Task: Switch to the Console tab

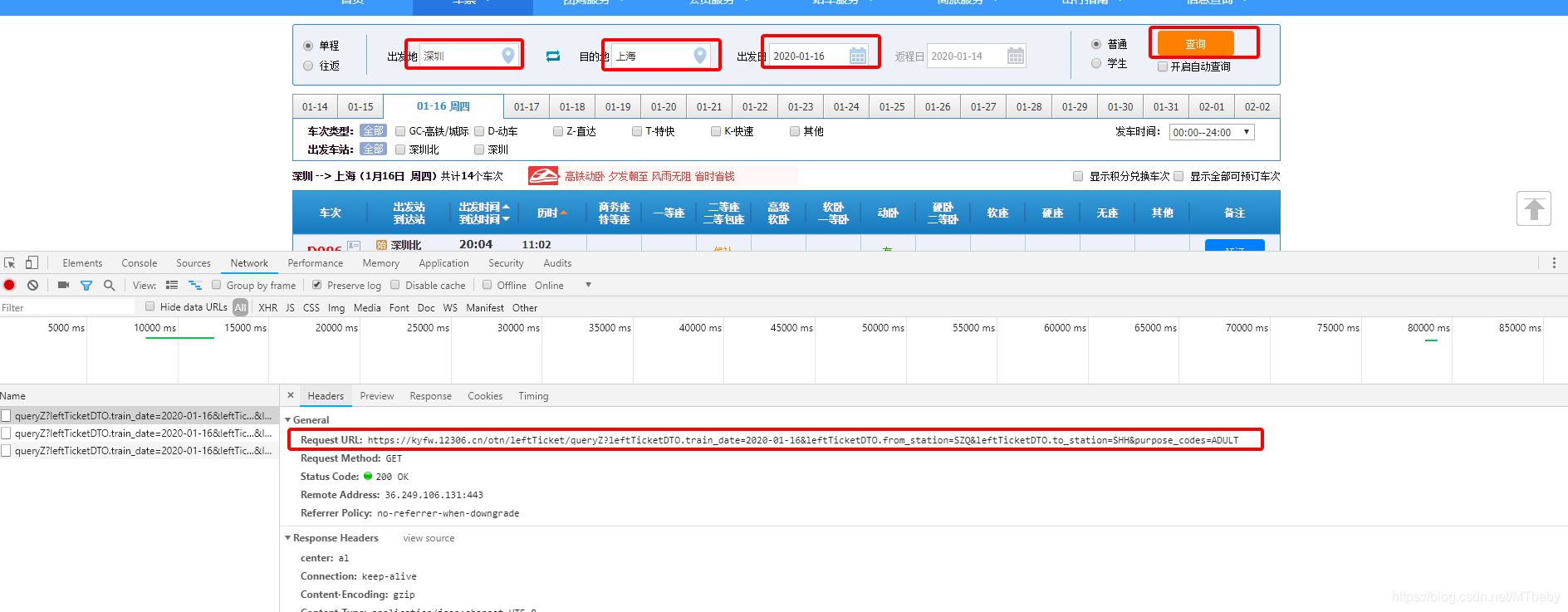Action: (139, 262)
